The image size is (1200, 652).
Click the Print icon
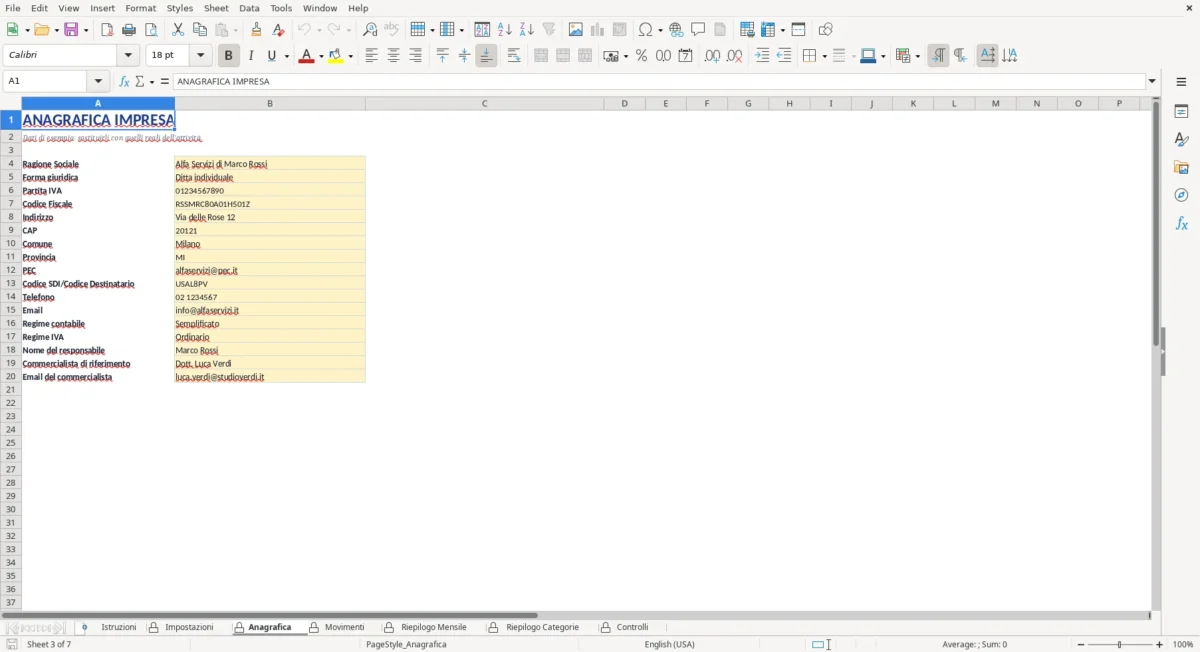pos(129,30)
